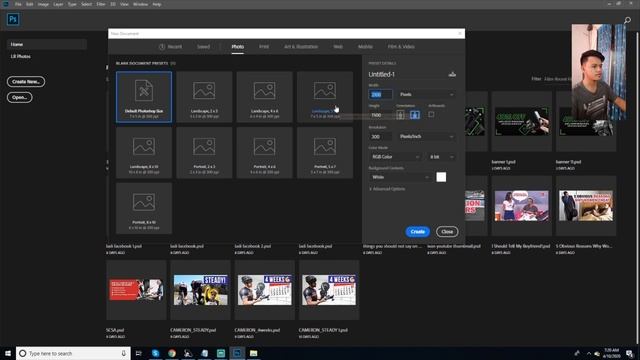Choose Portrait, 5 x 7 preset
This screenshot has height=360, width=640.
325,153
